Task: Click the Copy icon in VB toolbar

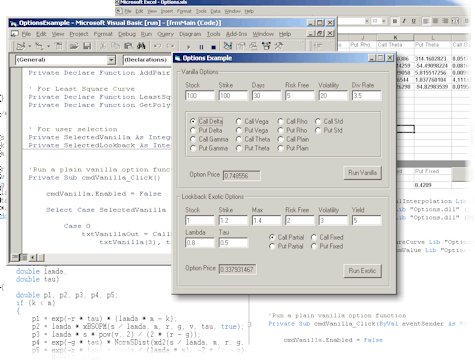Action: coord(115,46)
